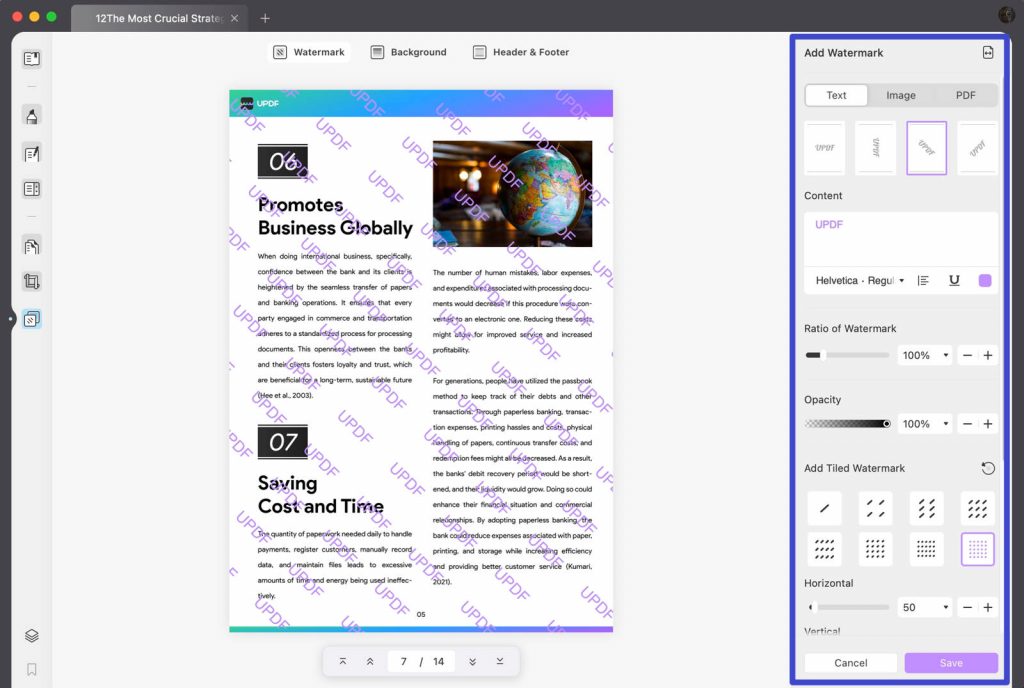Open Horizontal spacing 50 dropdown
Viewport: 1024px width, 688px height.
pos(925,608)
